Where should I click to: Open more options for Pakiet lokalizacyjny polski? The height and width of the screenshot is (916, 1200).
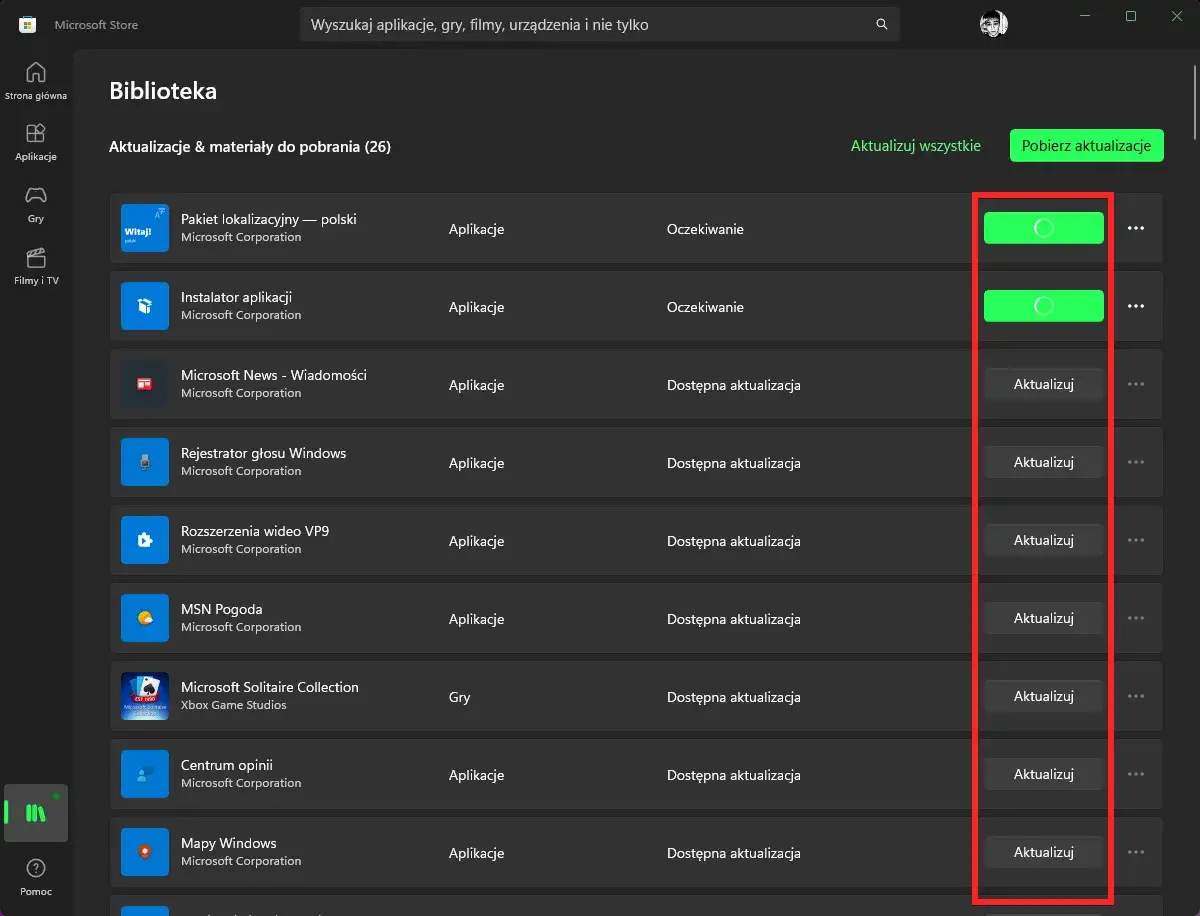(1135, 228)
